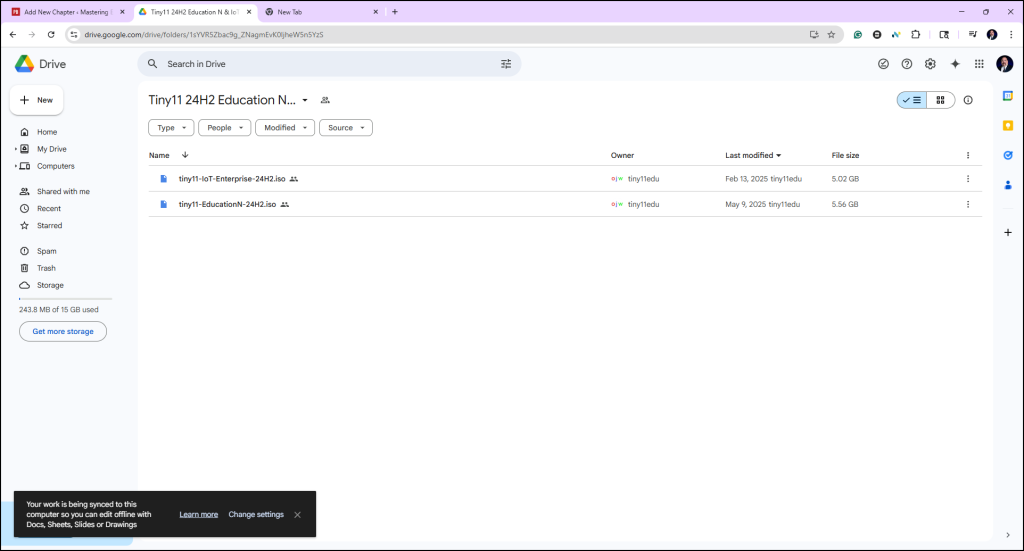Open Trash in the sidebar
This screenshot has height=551, width=1024.
point(46,268)
